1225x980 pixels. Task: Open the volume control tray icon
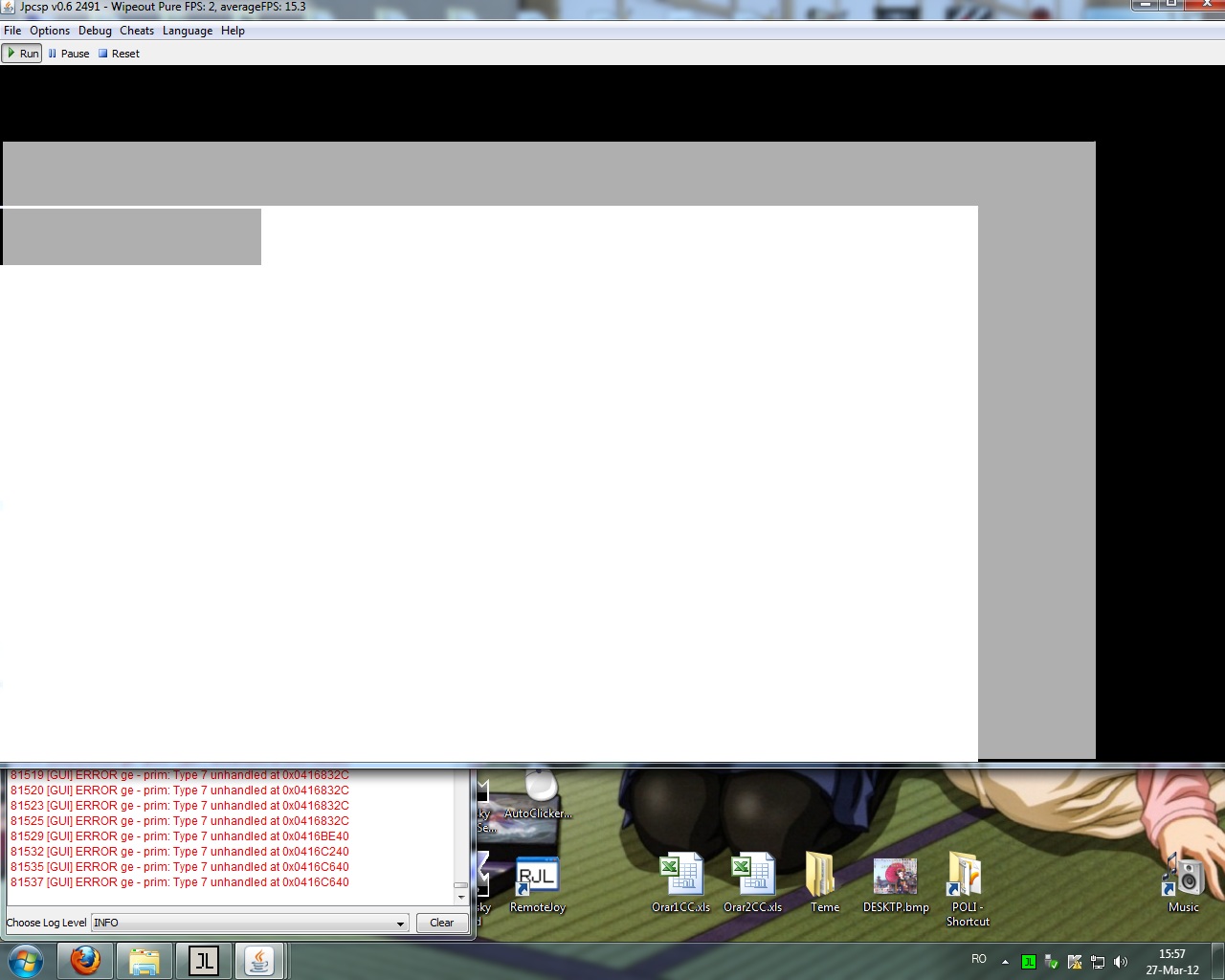coord(1121,962)
